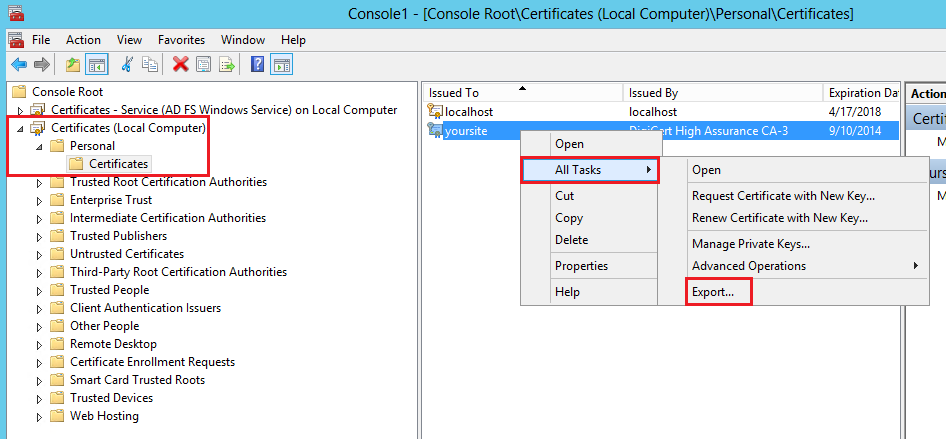This screenshot has height=439, width=946.
Task: Choose Export... from the All Tasks submenu
Action: coord(713,292)
